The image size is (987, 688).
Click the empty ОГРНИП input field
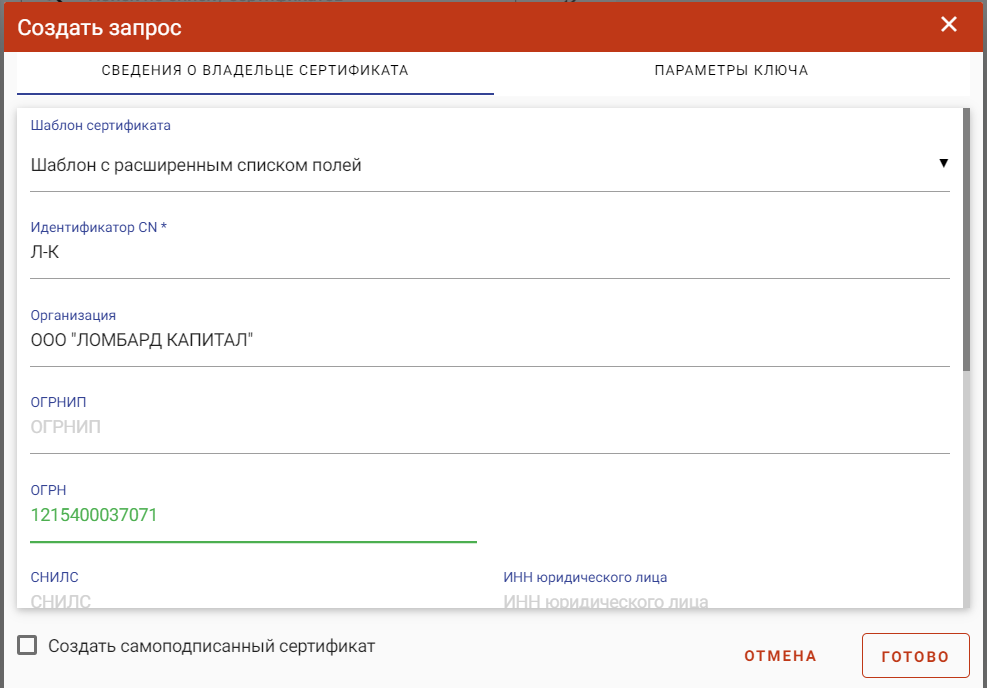tap(490, 427)
